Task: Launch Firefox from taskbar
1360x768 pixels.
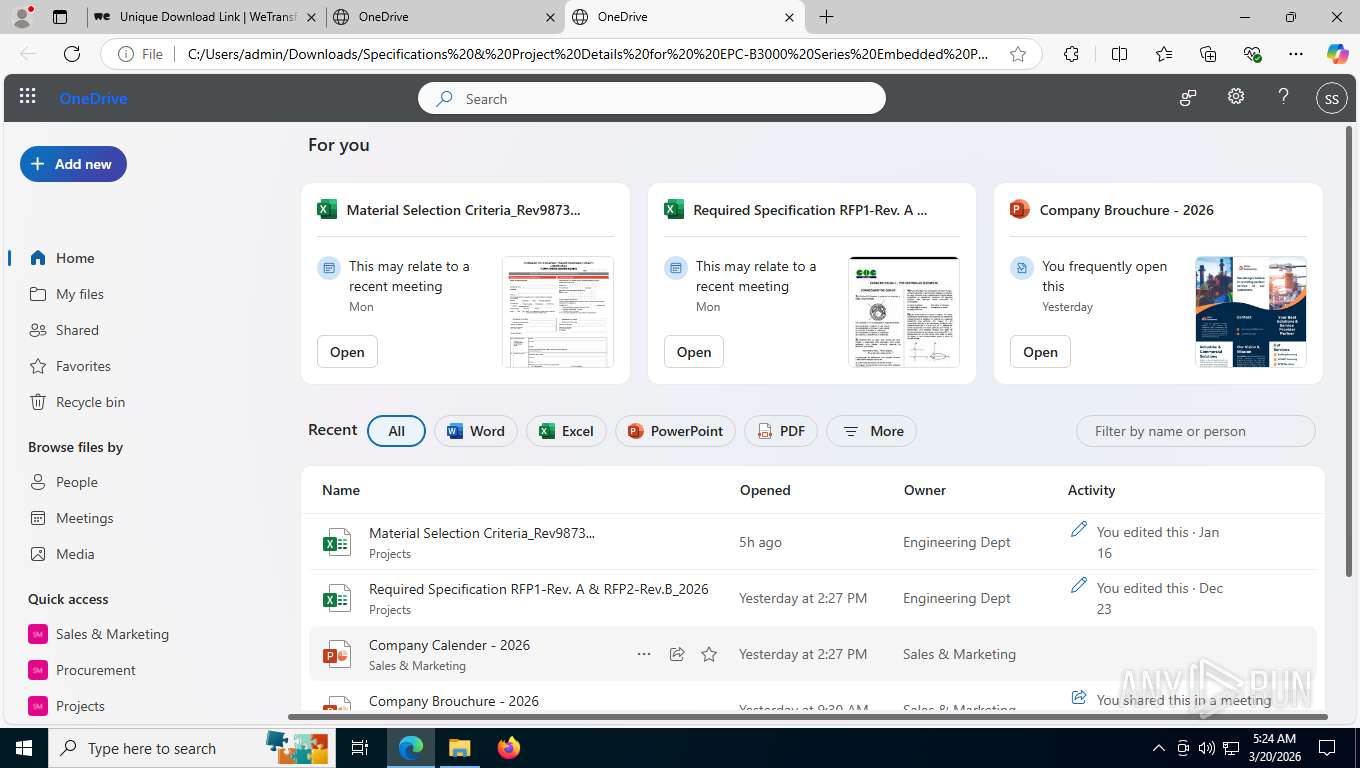Action: (509, 748)
